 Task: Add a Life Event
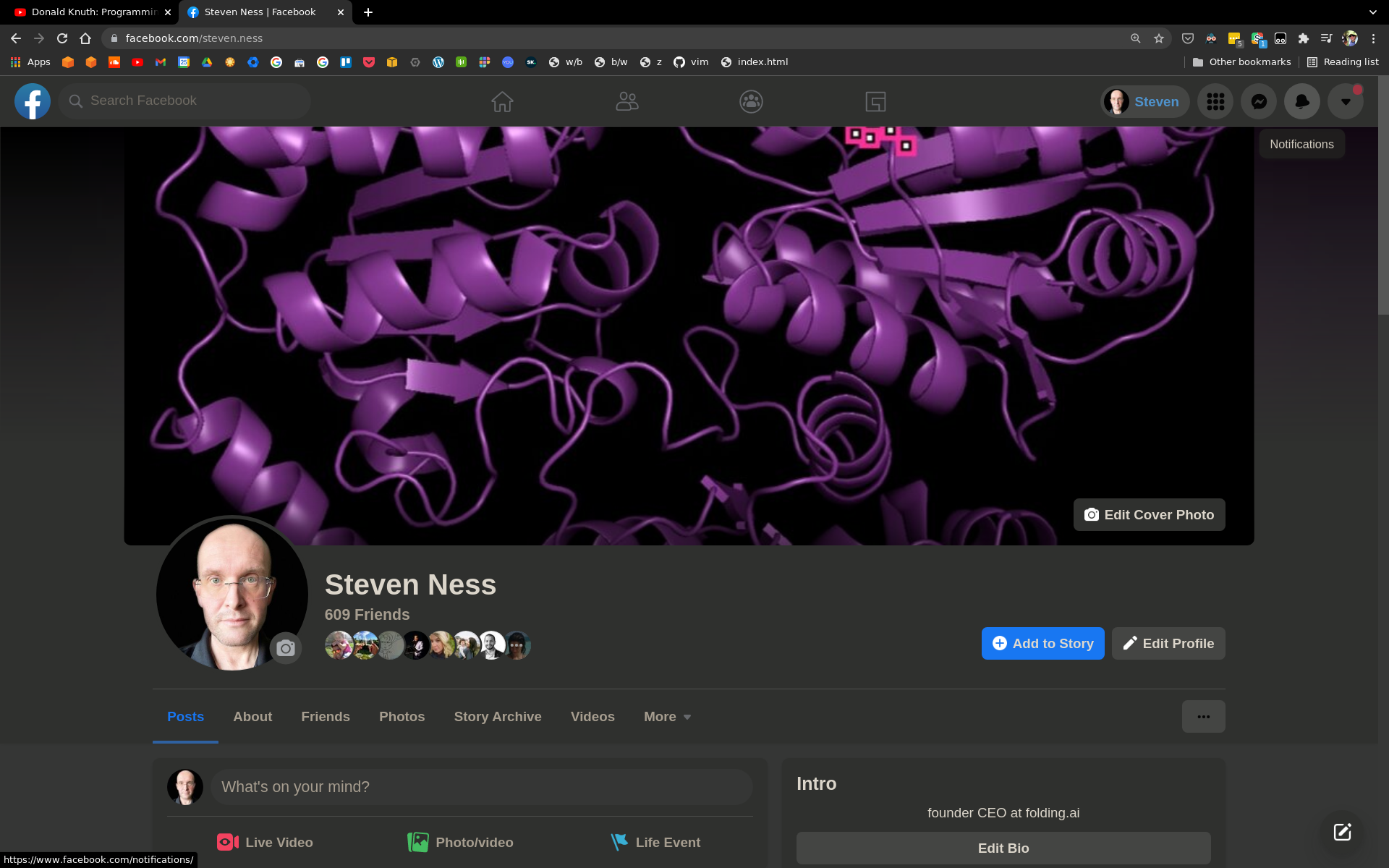655,842
